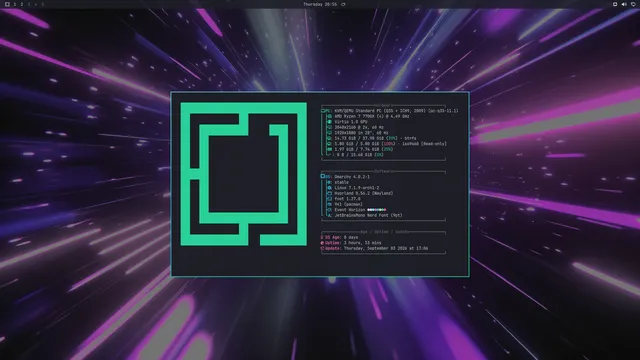Click the terminal icon beside foot 1.27.6
The width and height of the screenshot is (640, 360).
point(329,199)
